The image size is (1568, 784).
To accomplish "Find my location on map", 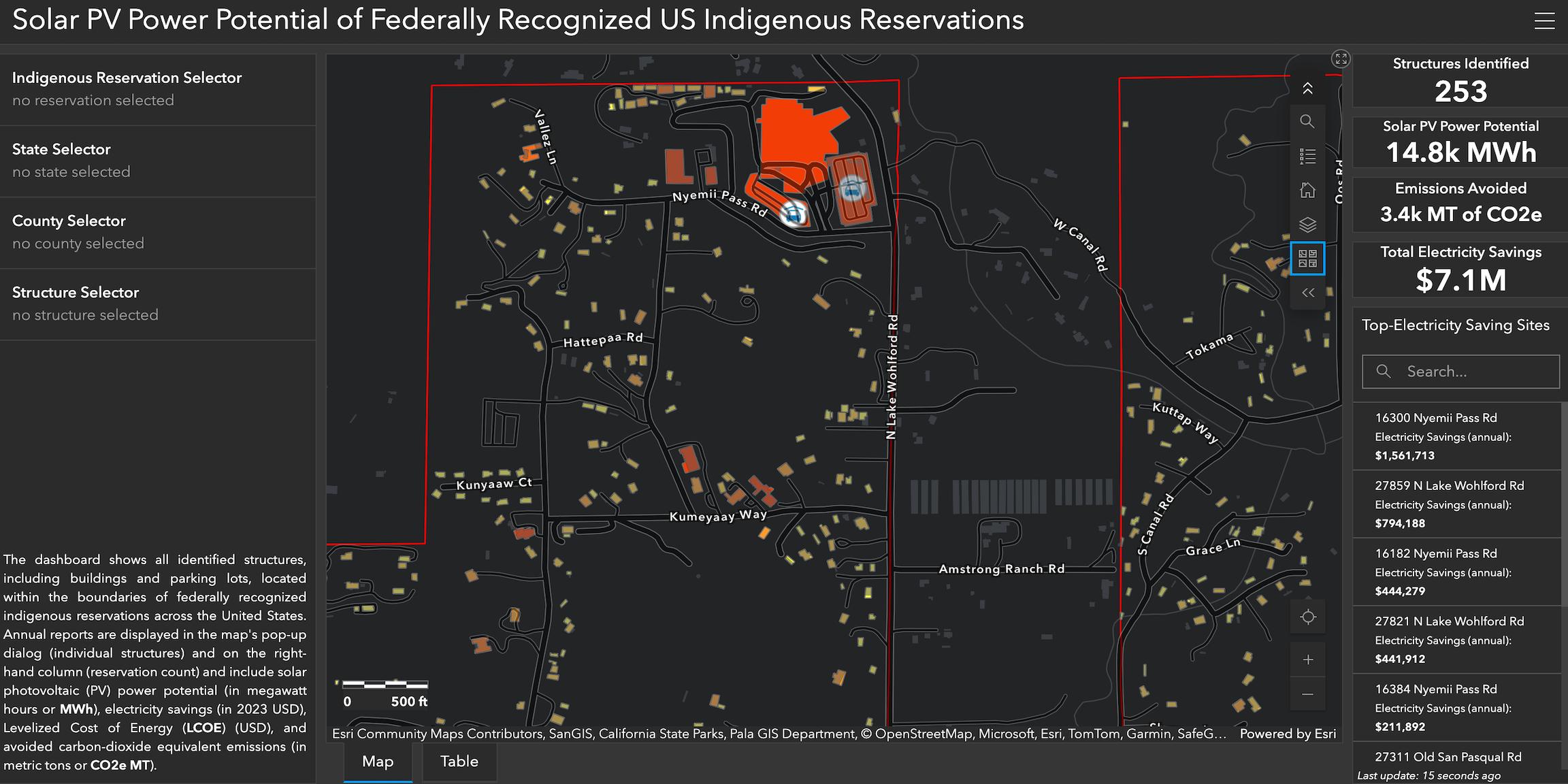I will pos(1307,617).
